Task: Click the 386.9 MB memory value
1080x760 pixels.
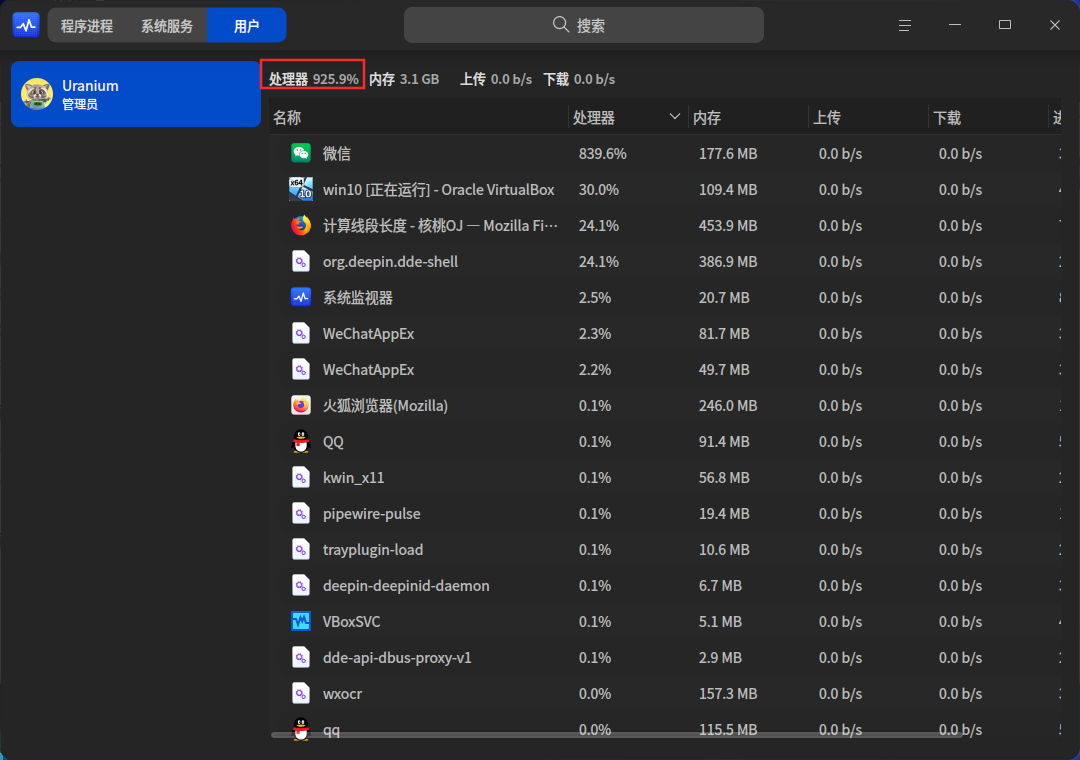Action: pyautogui.click(x=728, y=262)
